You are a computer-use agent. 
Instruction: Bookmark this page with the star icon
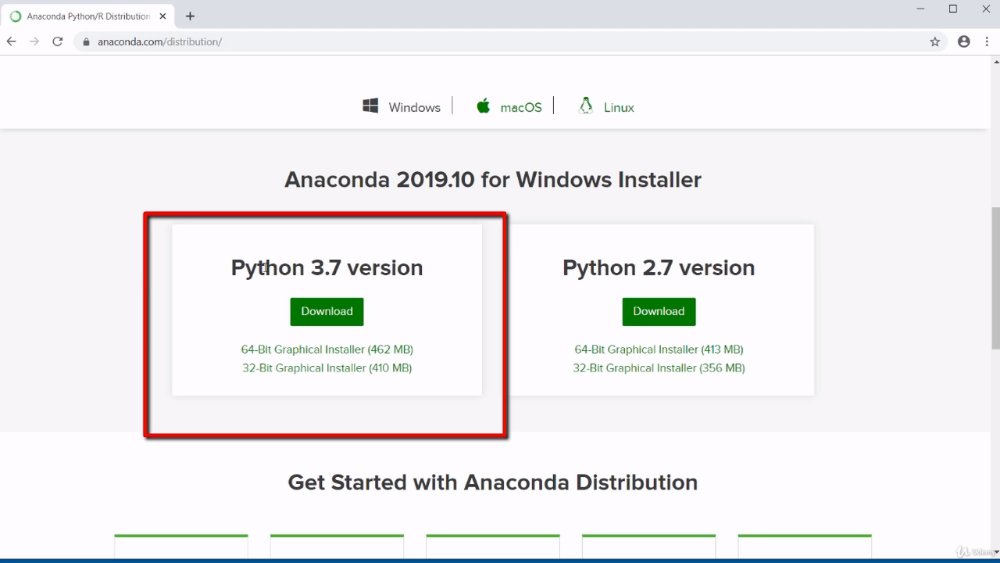935,41
